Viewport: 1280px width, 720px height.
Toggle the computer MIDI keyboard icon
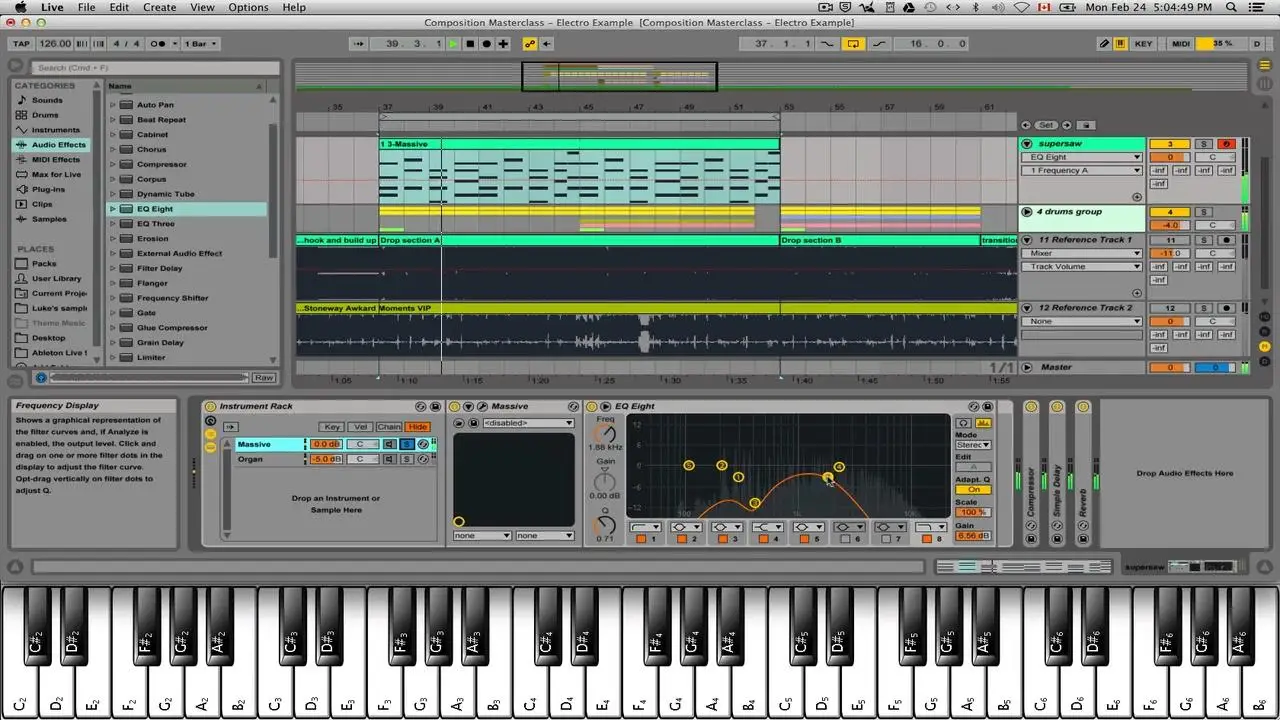point(1120,44)
